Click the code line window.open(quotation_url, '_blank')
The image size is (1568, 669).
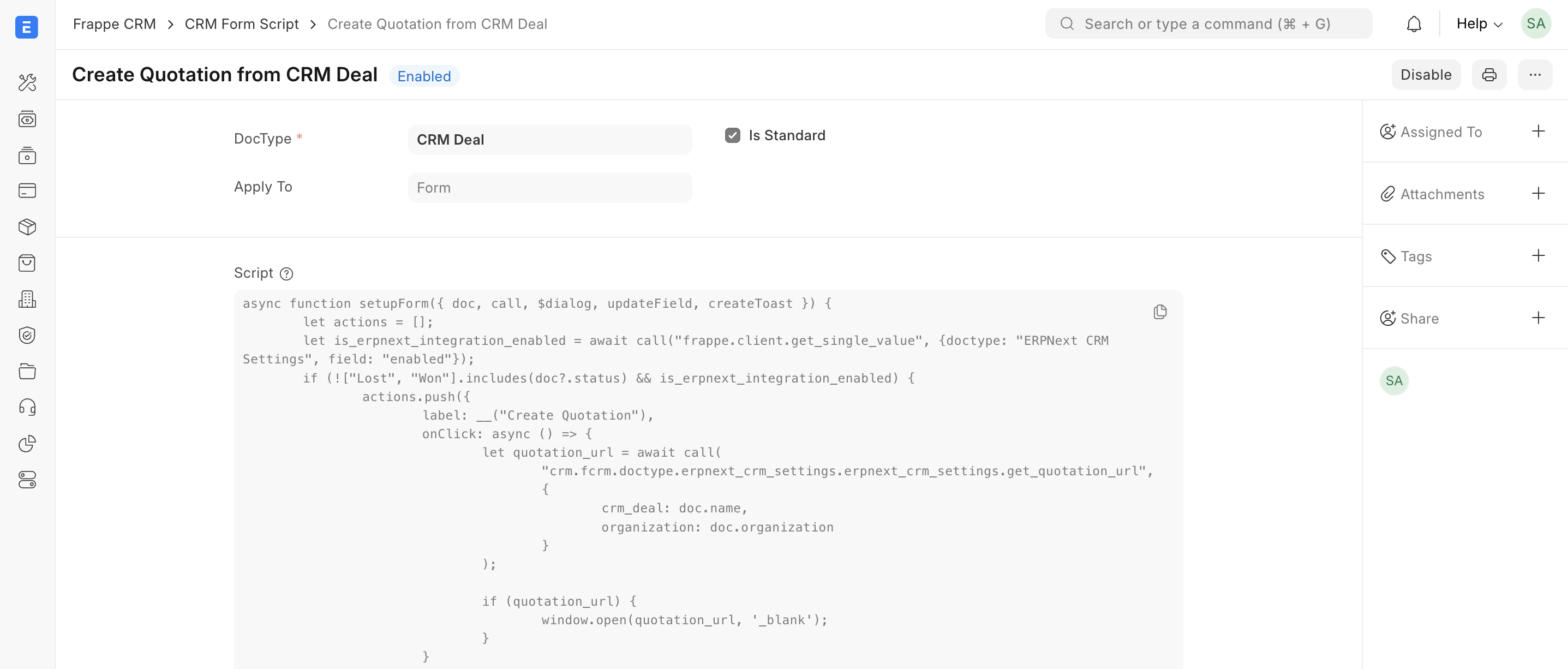(685, 620)
